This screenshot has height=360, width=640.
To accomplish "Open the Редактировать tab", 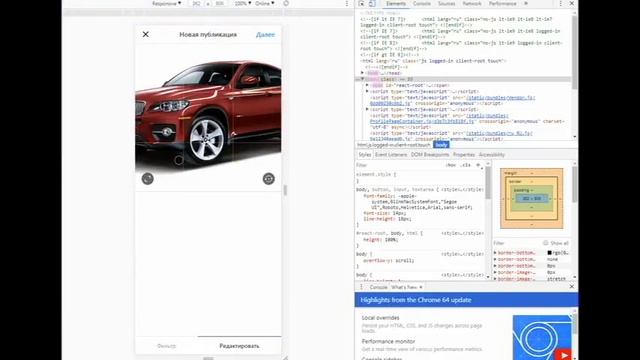I will click(240, 346).
